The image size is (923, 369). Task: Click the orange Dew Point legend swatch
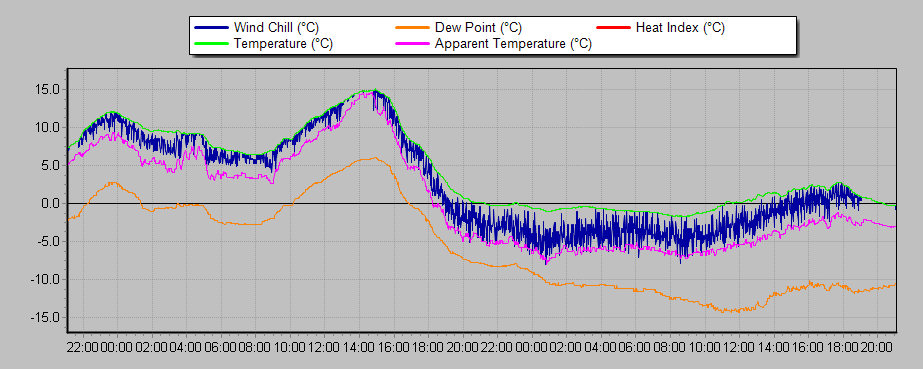[412, 28]
